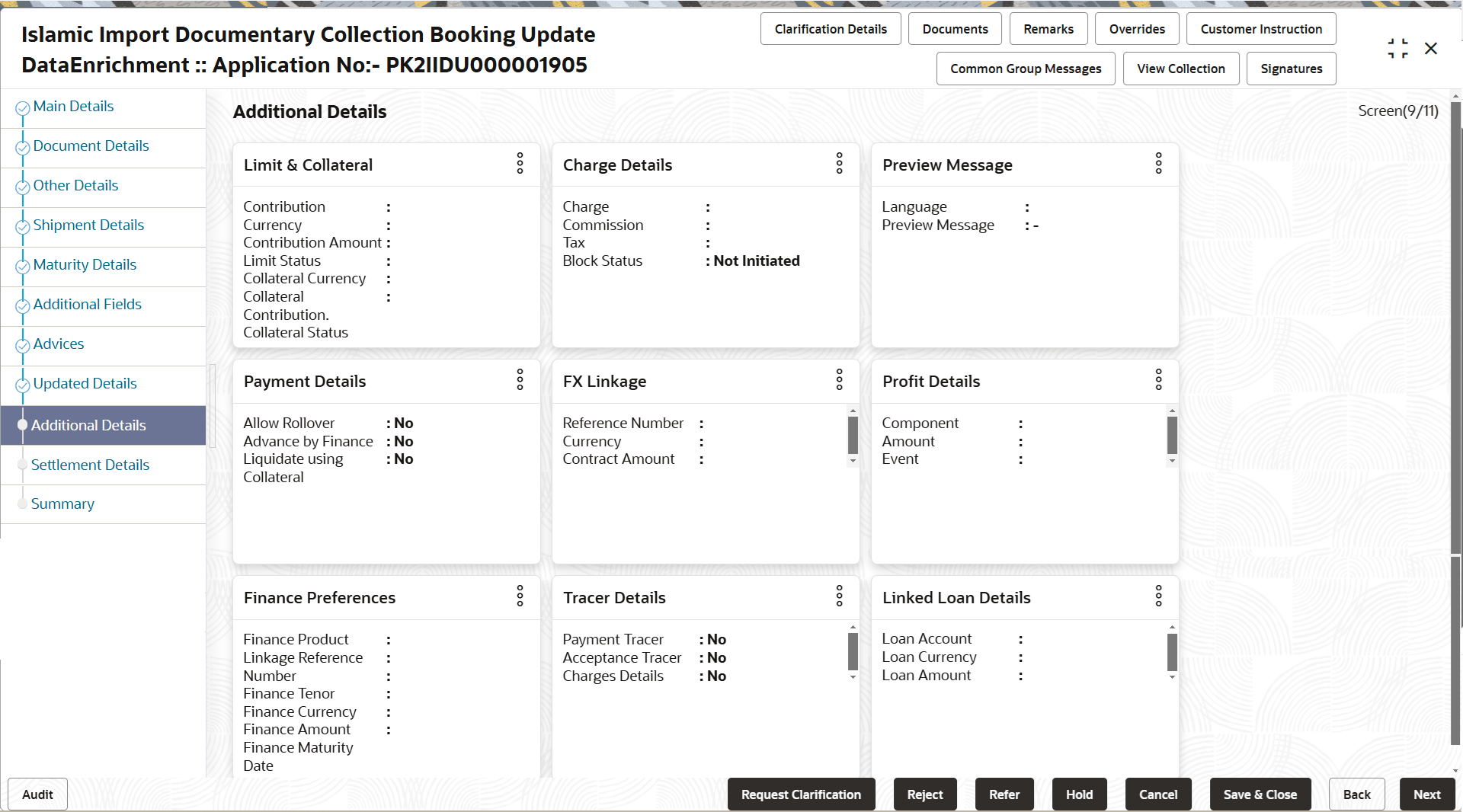
Task: Click the 'Screen(9/11)' indicator
Action: [1398, 111]
